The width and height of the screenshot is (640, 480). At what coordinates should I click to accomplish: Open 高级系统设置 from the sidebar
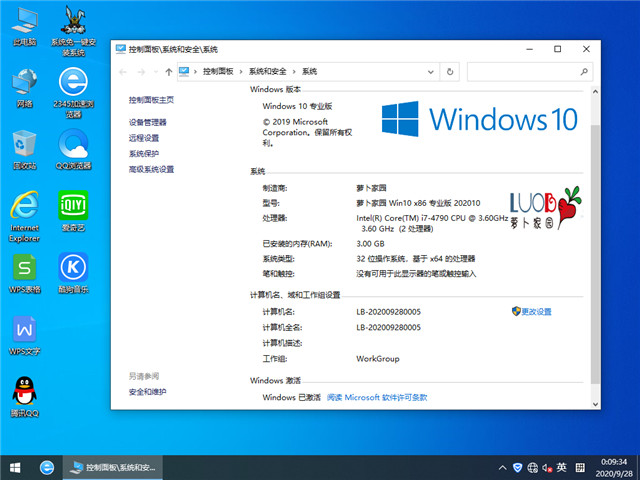151,169
